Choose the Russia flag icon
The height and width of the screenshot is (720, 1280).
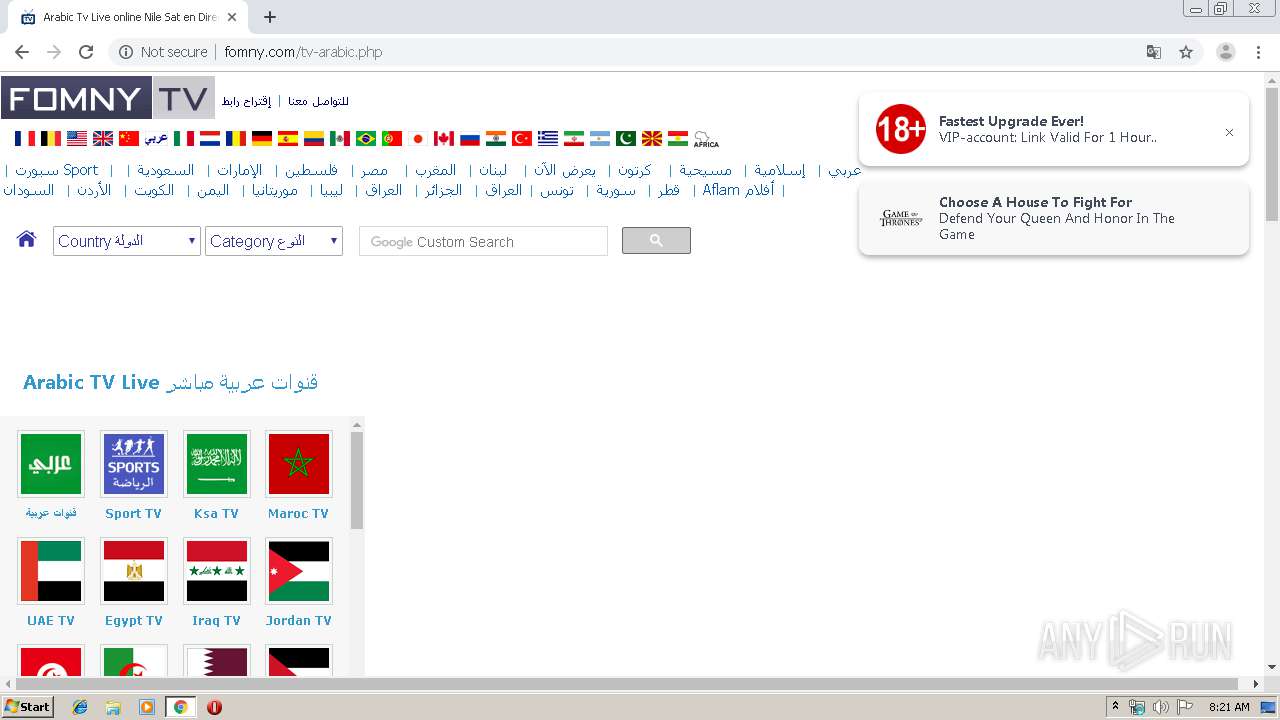pyautogui.click(x=470, y=139)
